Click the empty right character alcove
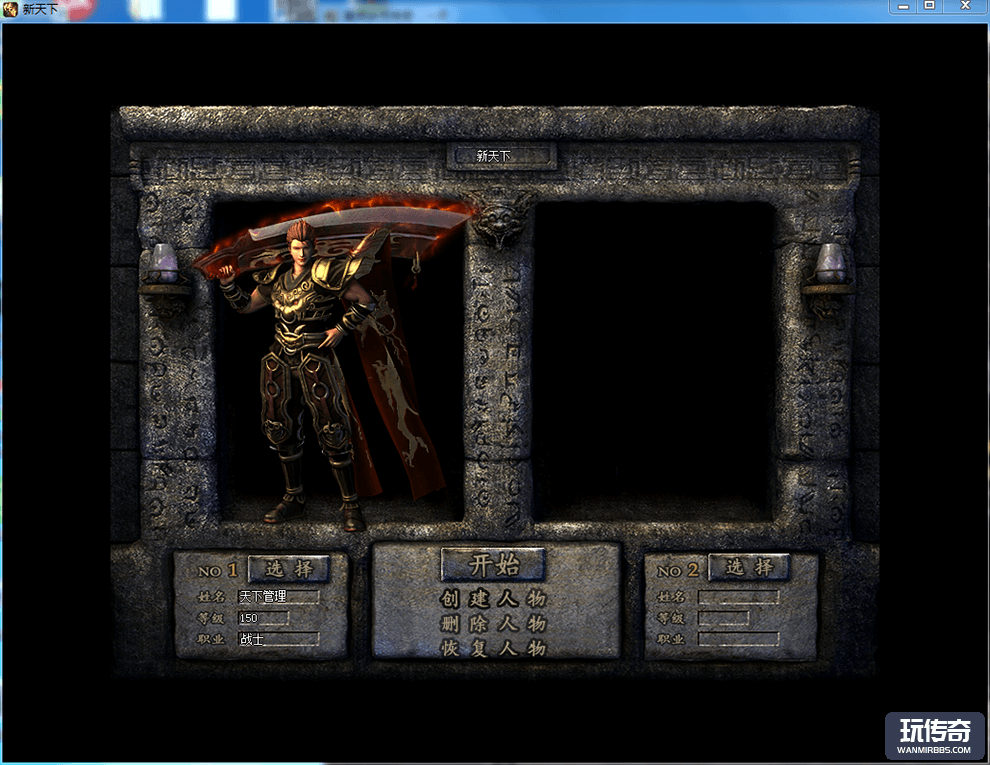 coord(654,361)
